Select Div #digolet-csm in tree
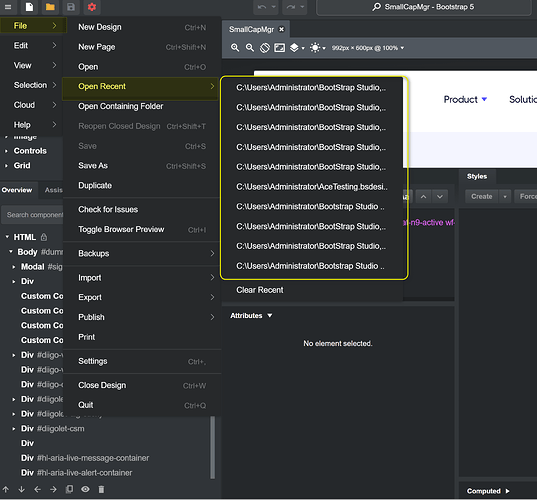This screenshot has width=537, height=500. coord(52,429)
